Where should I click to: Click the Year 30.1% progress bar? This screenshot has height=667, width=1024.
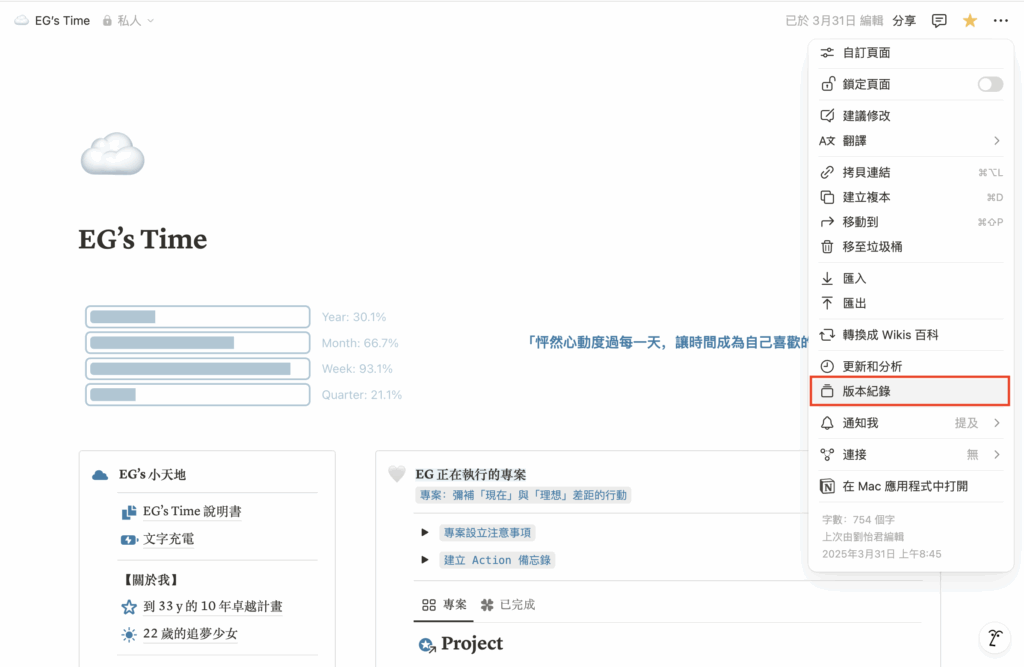tap(197, 317)
